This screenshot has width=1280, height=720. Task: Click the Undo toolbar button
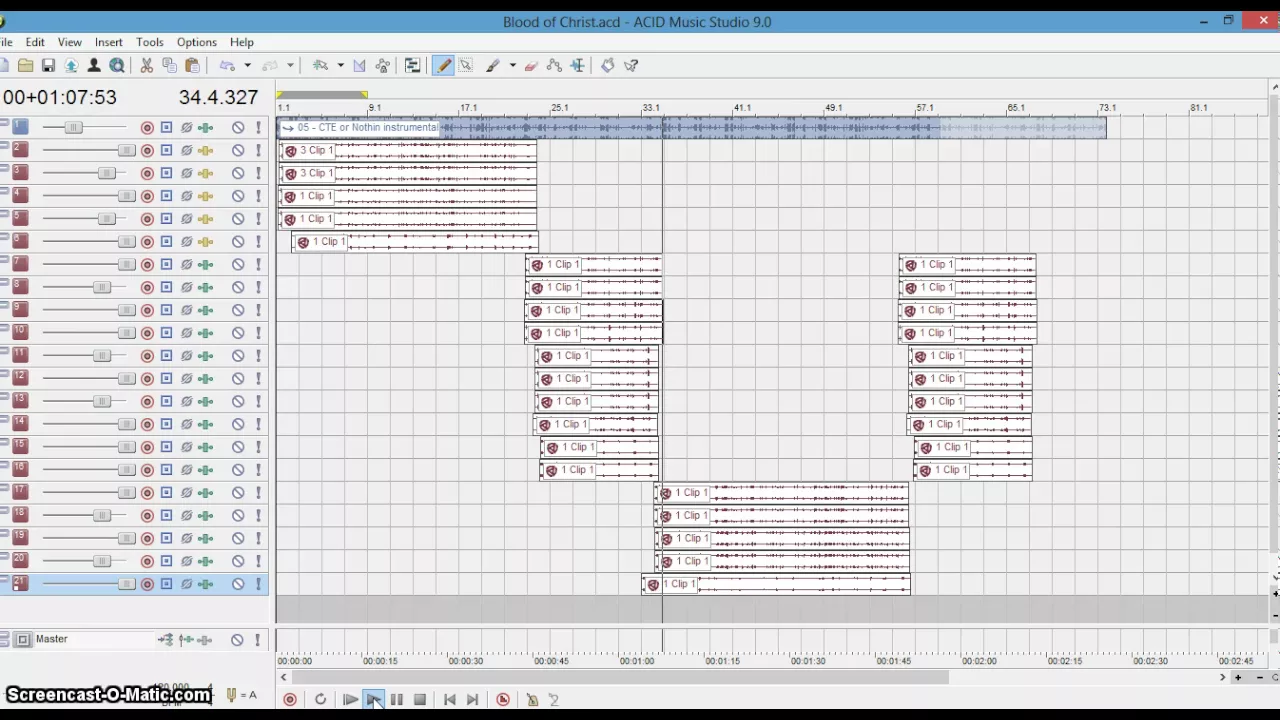tap(227, 65)
